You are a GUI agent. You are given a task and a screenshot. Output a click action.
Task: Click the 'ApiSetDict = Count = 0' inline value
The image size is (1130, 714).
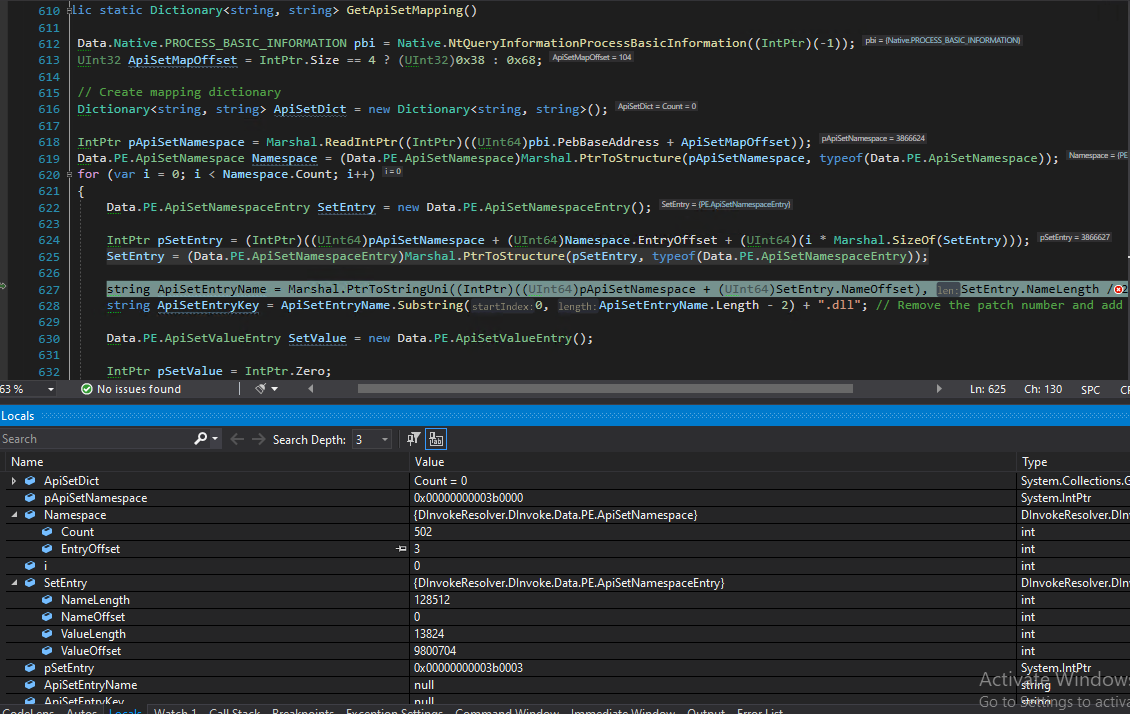click(657, 107)
